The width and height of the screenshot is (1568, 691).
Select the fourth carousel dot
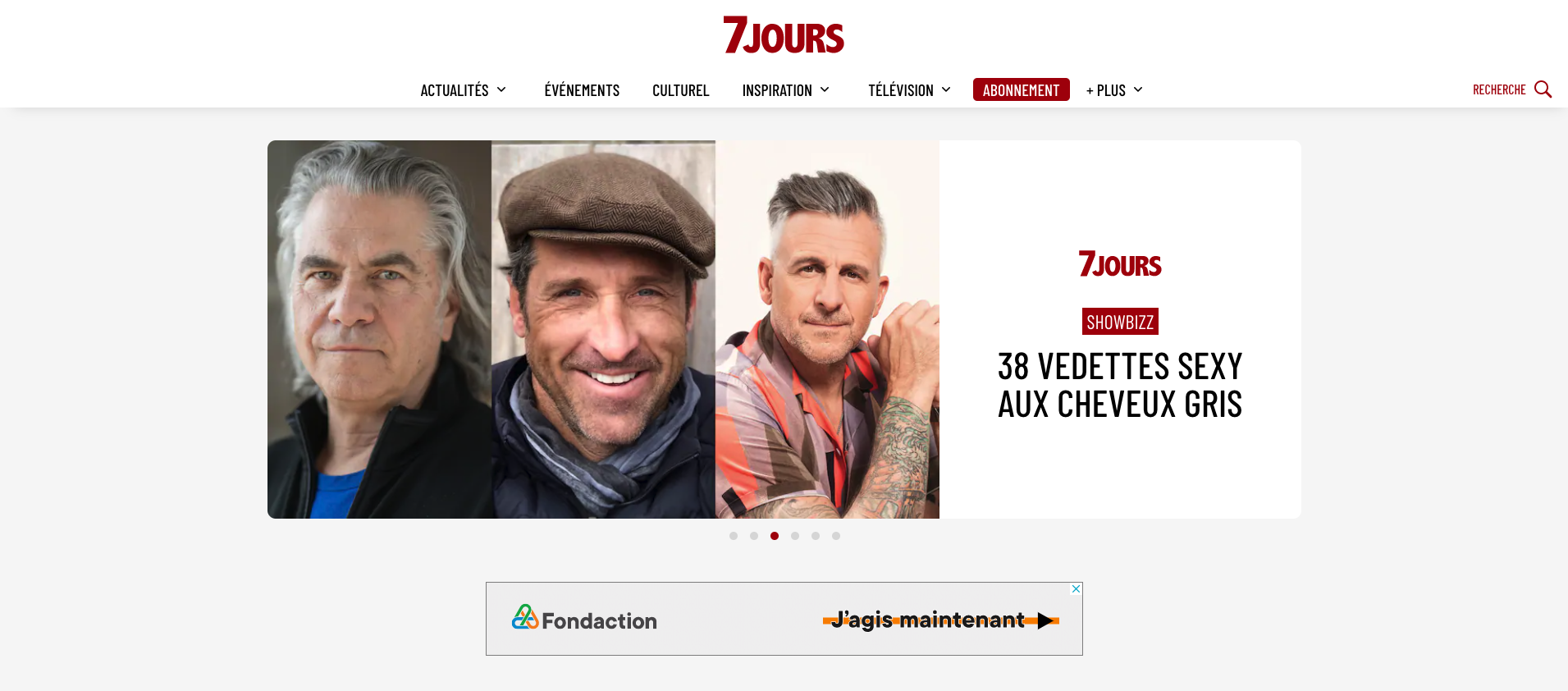[x=795, y=536]
